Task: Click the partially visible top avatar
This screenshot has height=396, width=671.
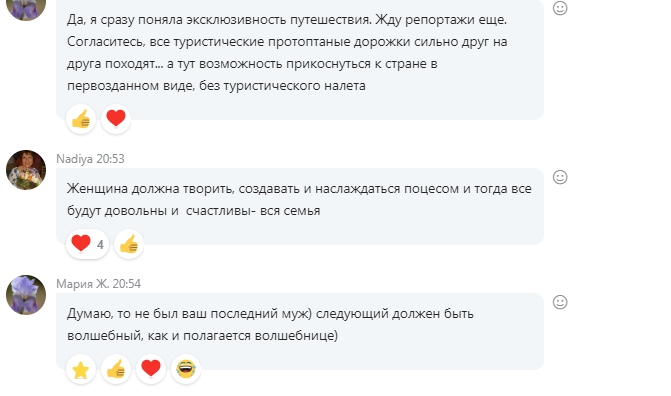Action: pyautogui.click(x=26, y=9)
